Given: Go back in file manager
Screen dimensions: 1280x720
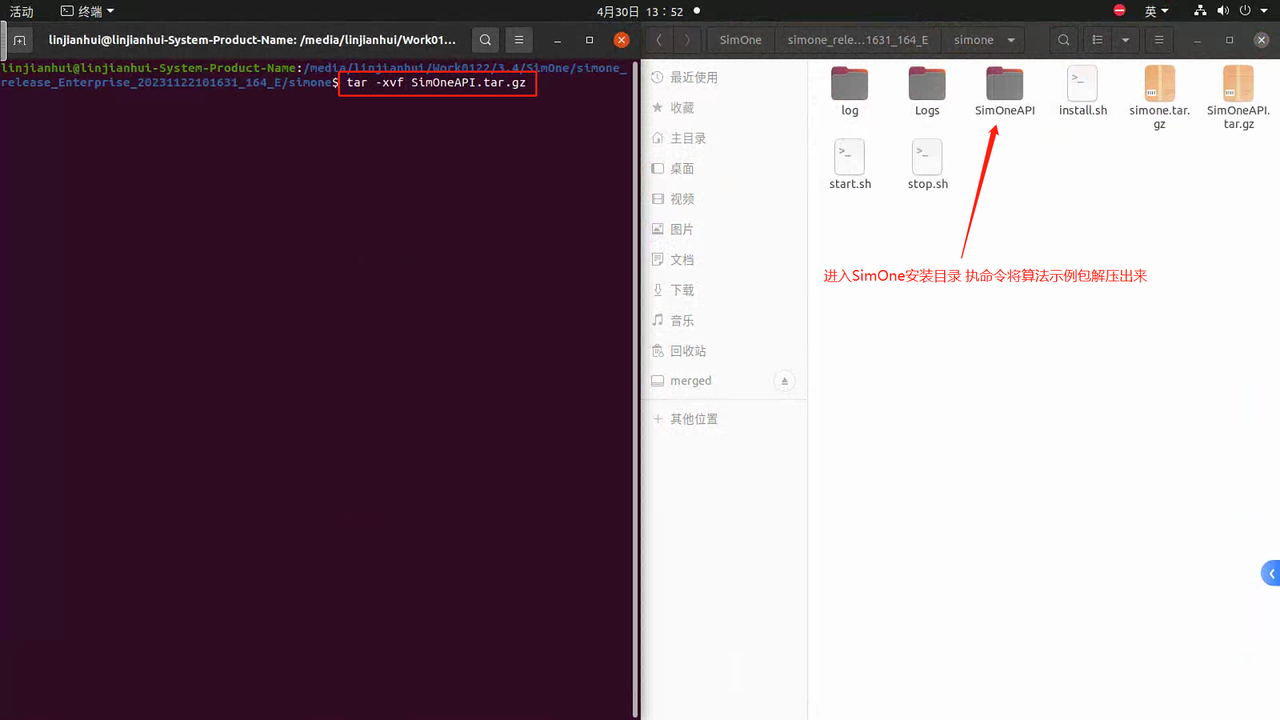Looking at the screenshot, I should pos(660,40).
